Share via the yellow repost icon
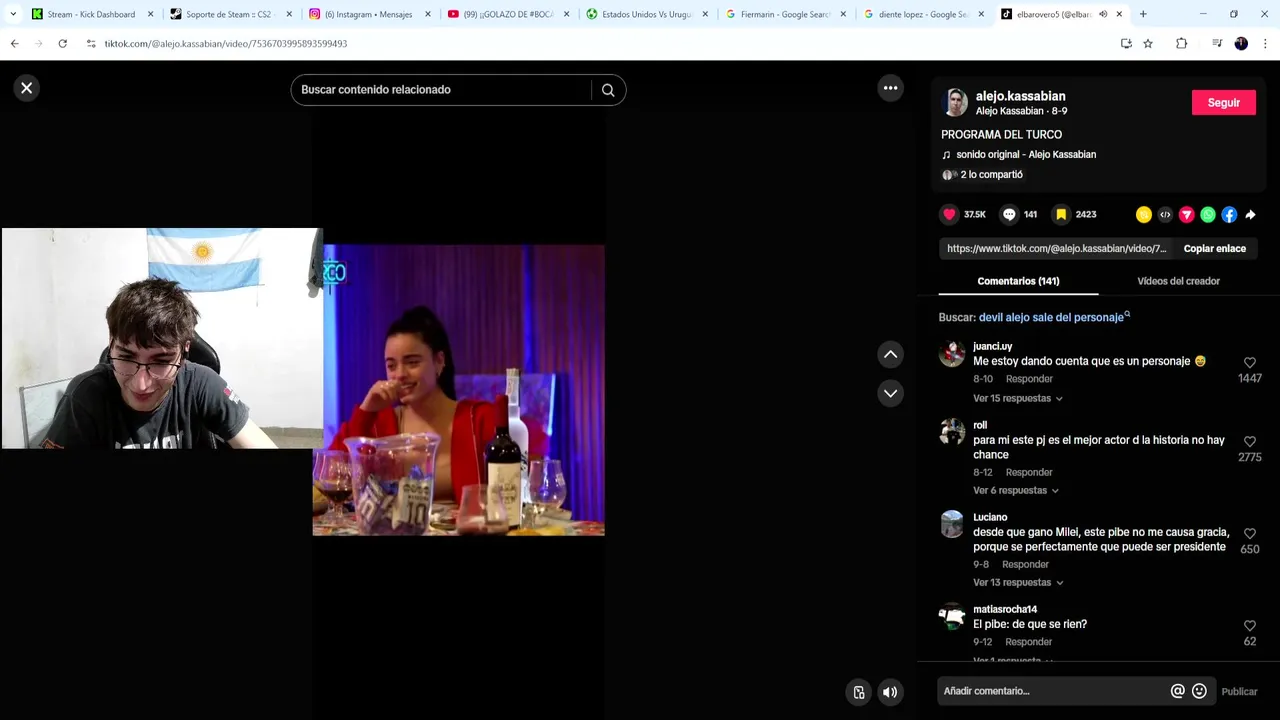Screen dimensions: 1280x720 point(1144,214)
